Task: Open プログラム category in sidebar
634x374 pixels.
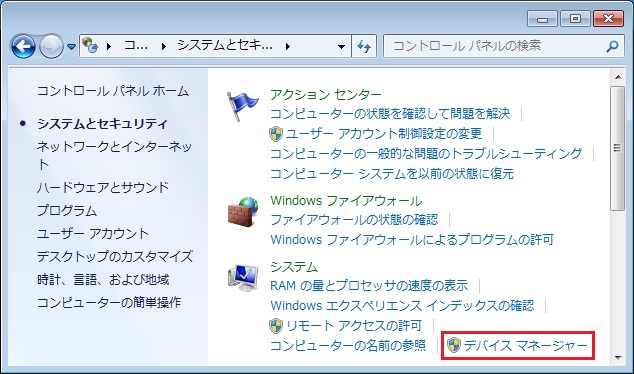Action: tap(67, 210)
